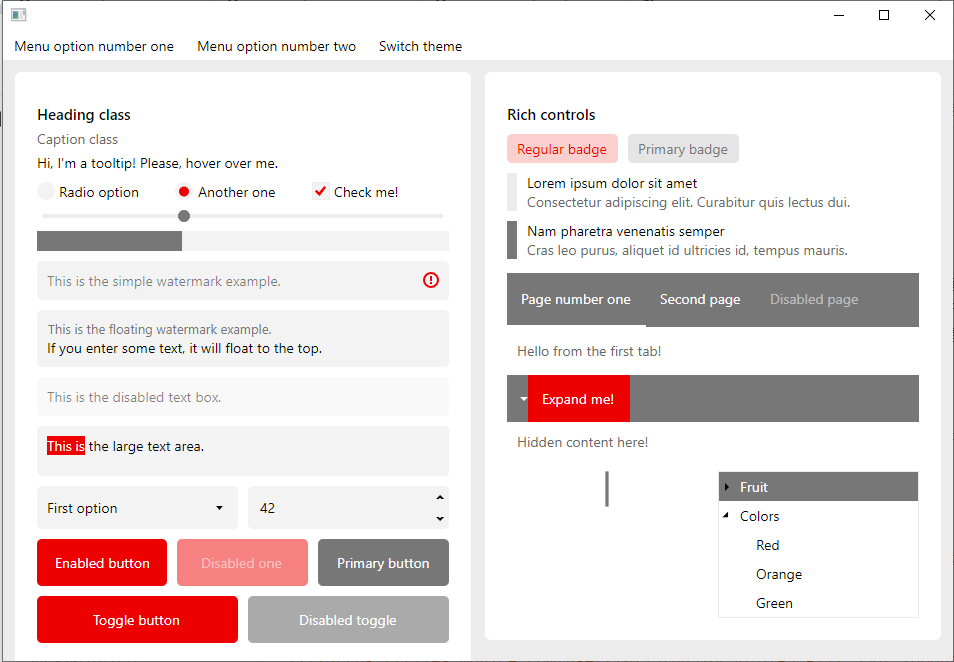Image resolution: width=954 pixels, height=662 pixels.
Task: Open the "First option" dropdown
Action: click(137, 508)
